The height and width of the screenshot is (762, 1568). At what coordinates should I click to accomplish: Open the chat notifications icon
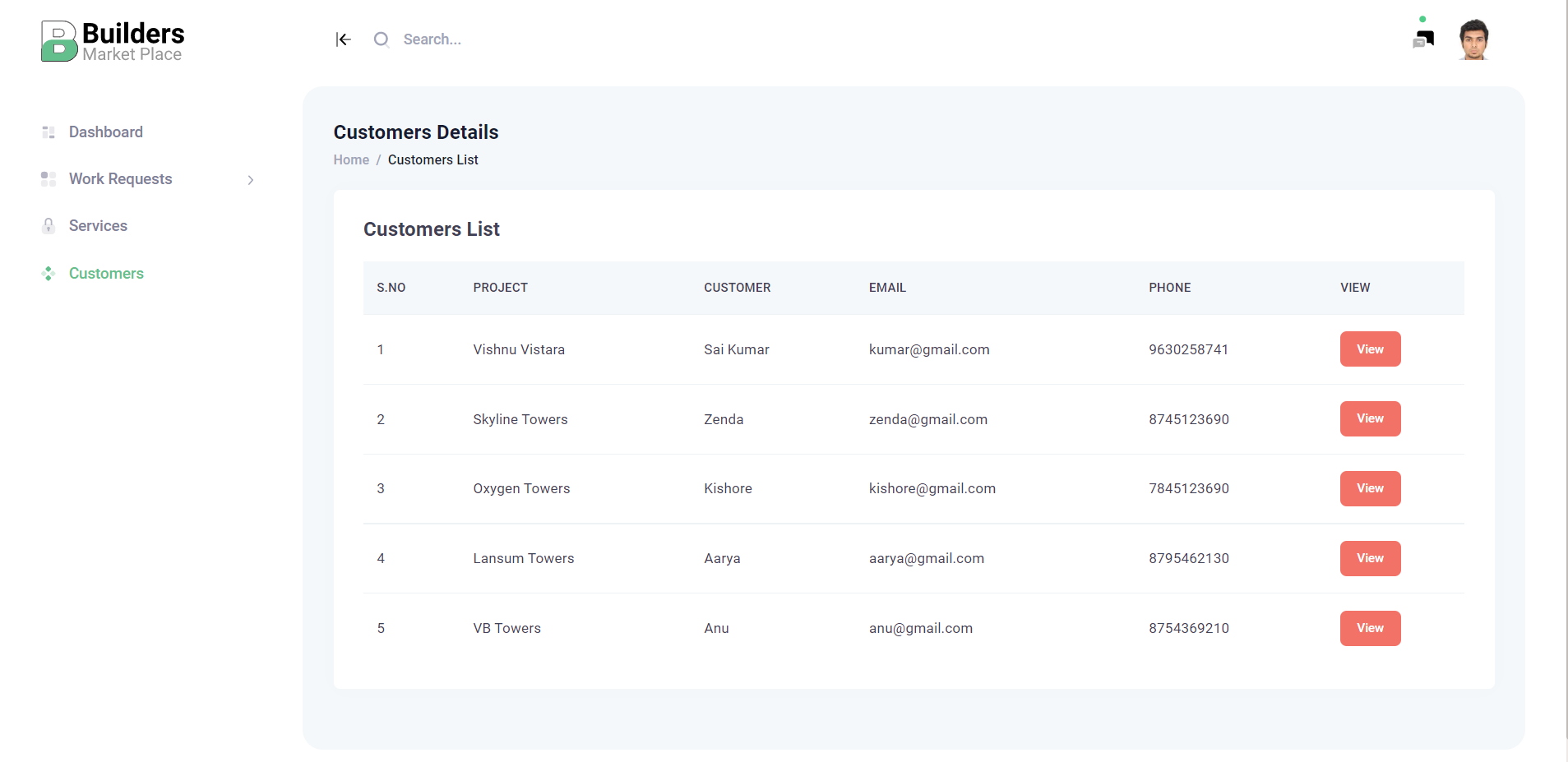point(1423,38)
